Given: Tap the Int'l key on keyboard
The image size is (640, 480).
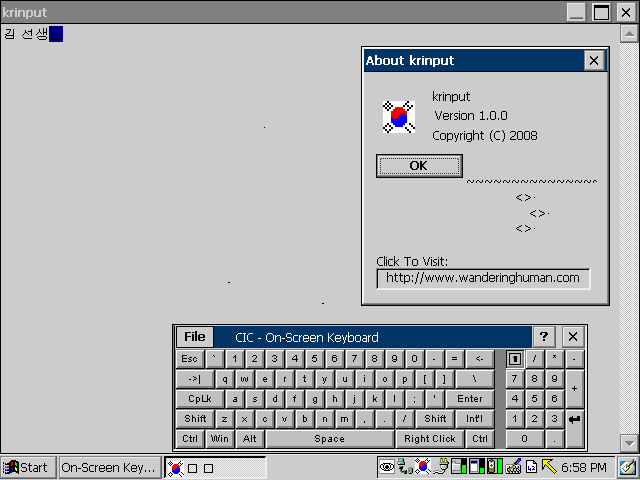Looking at the screenshot, I should click(x=475, y=419).
